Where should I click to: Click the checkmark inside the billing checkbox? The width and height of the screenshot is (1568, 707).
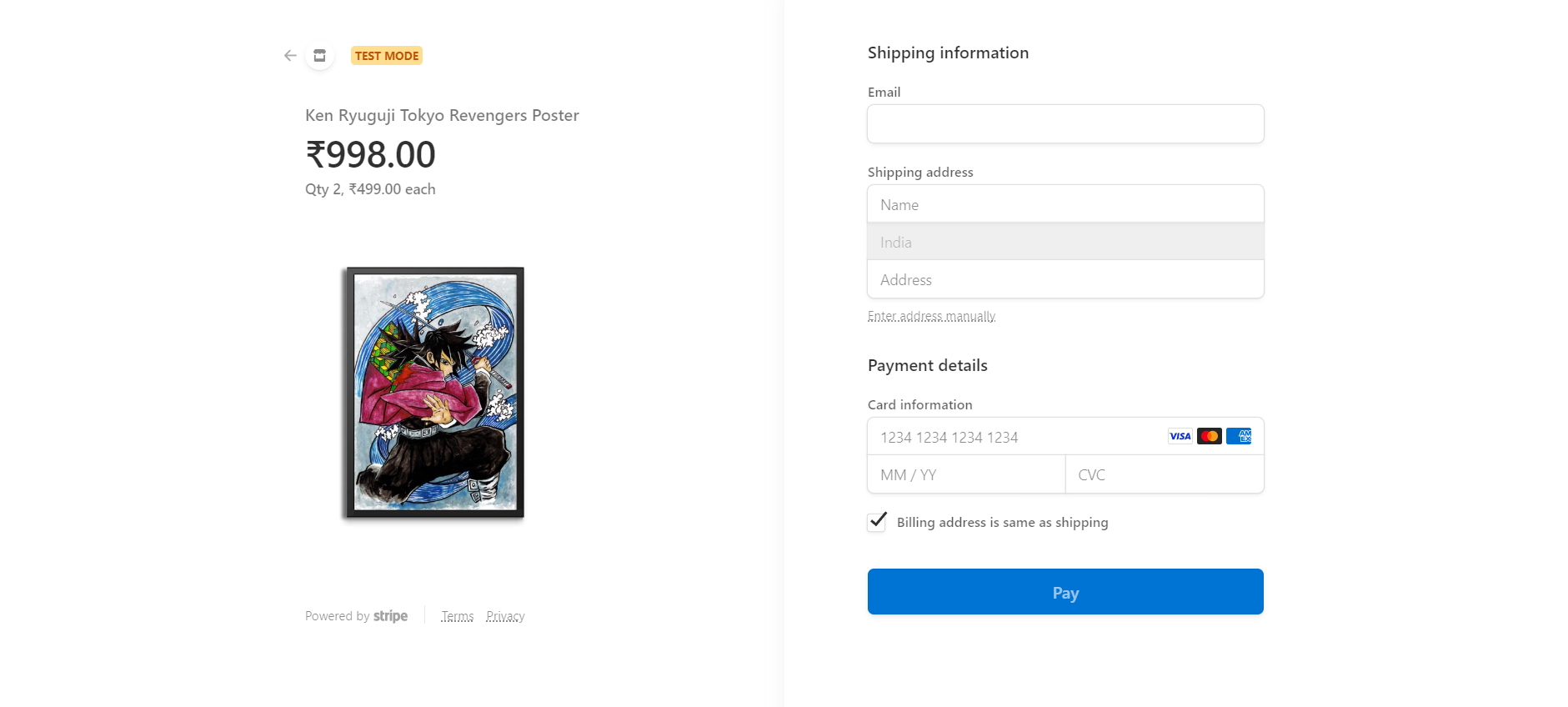(876, 522)
